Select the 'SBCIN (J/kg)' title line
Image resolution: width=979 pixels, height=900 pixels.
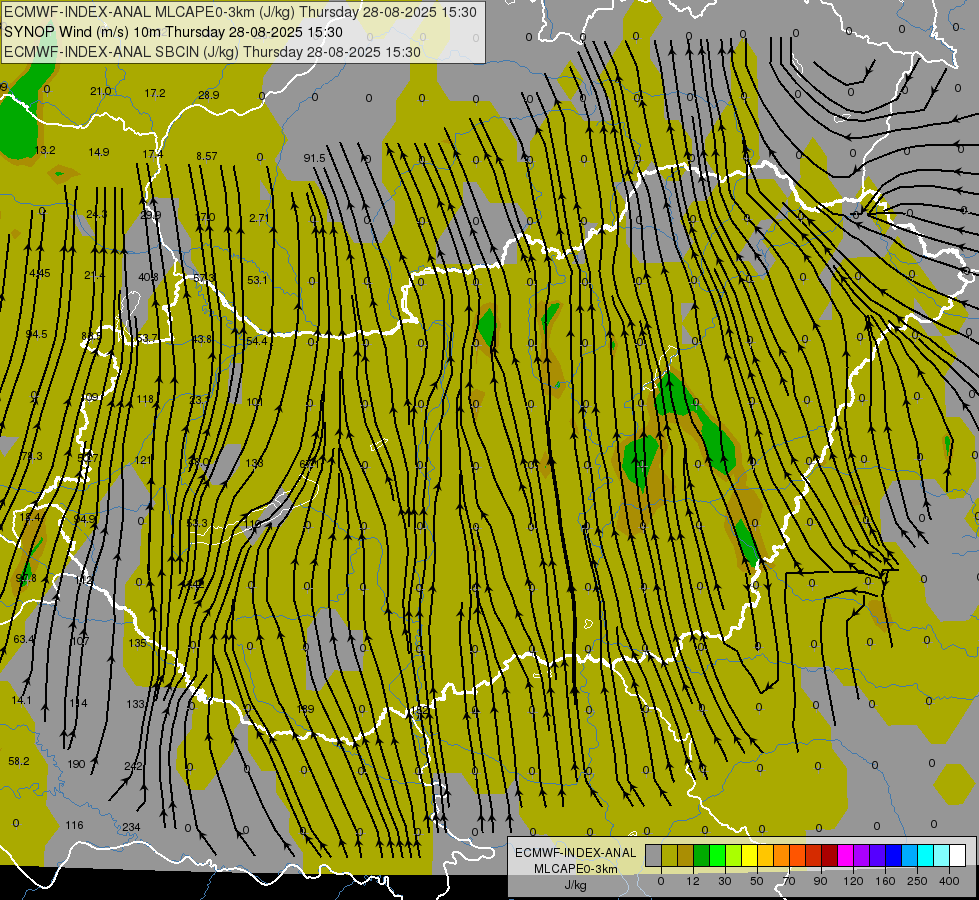click(212, 52)
